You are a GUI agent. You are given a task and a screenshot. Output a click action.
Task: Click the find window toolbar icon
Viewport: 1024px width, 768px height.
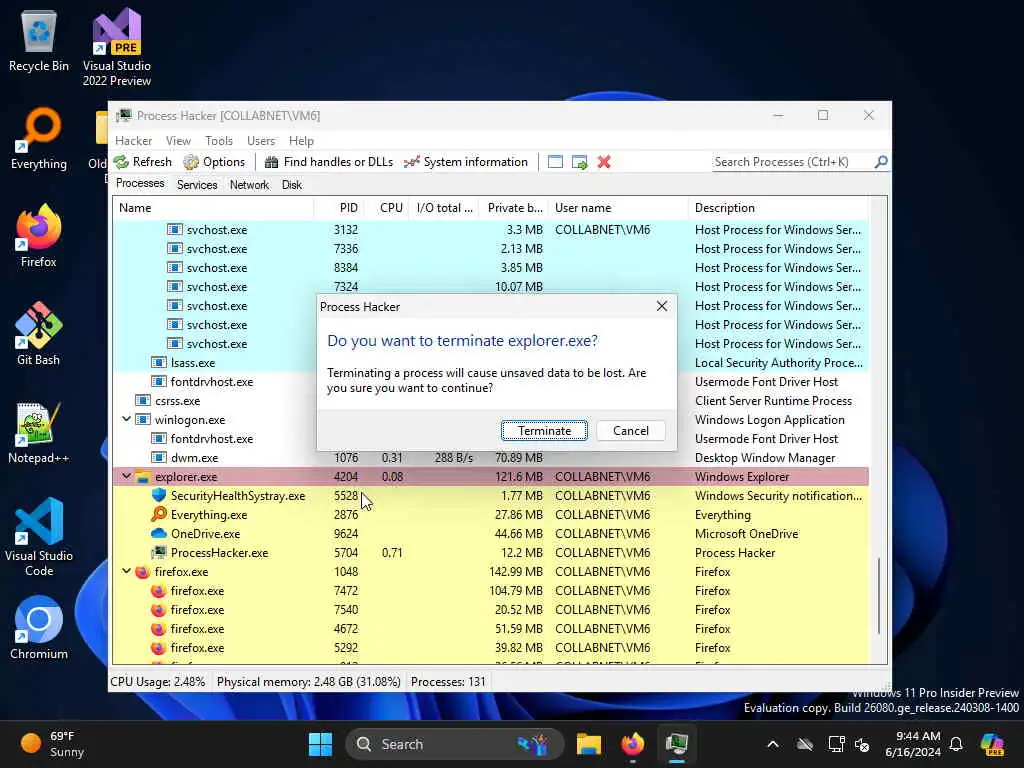pyautogui.click(x=555, y=162)
